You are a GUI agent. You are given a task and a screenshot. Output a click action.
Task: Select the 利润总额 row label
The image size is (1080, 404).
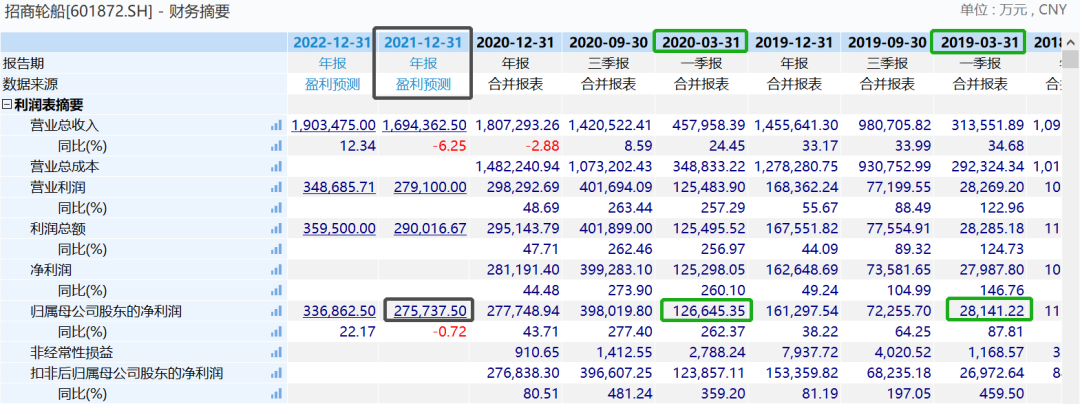point(58,229)
